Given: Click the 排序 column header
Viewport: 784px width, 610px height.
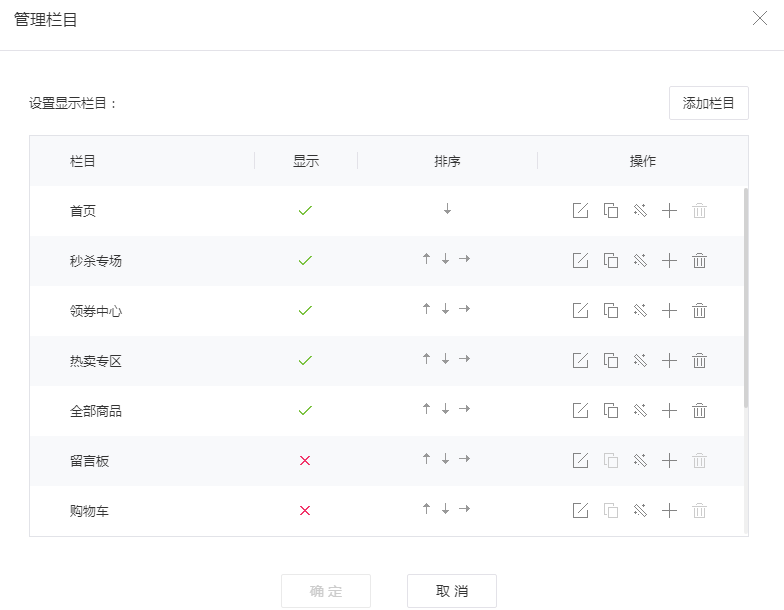Looking at the screenshot, I should tap(447, 161).
